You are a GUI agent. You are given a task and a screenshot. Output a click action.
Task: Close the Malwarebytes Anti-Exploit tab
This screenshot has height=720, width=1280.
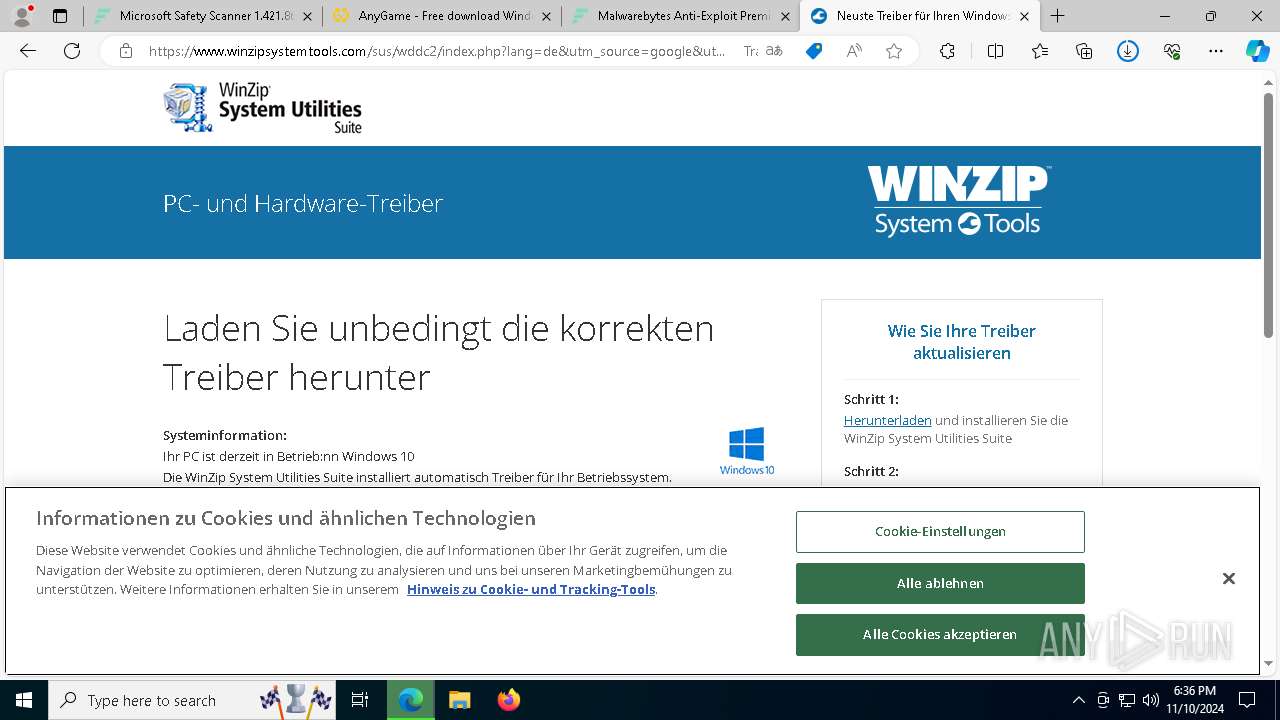pos(785,16)
